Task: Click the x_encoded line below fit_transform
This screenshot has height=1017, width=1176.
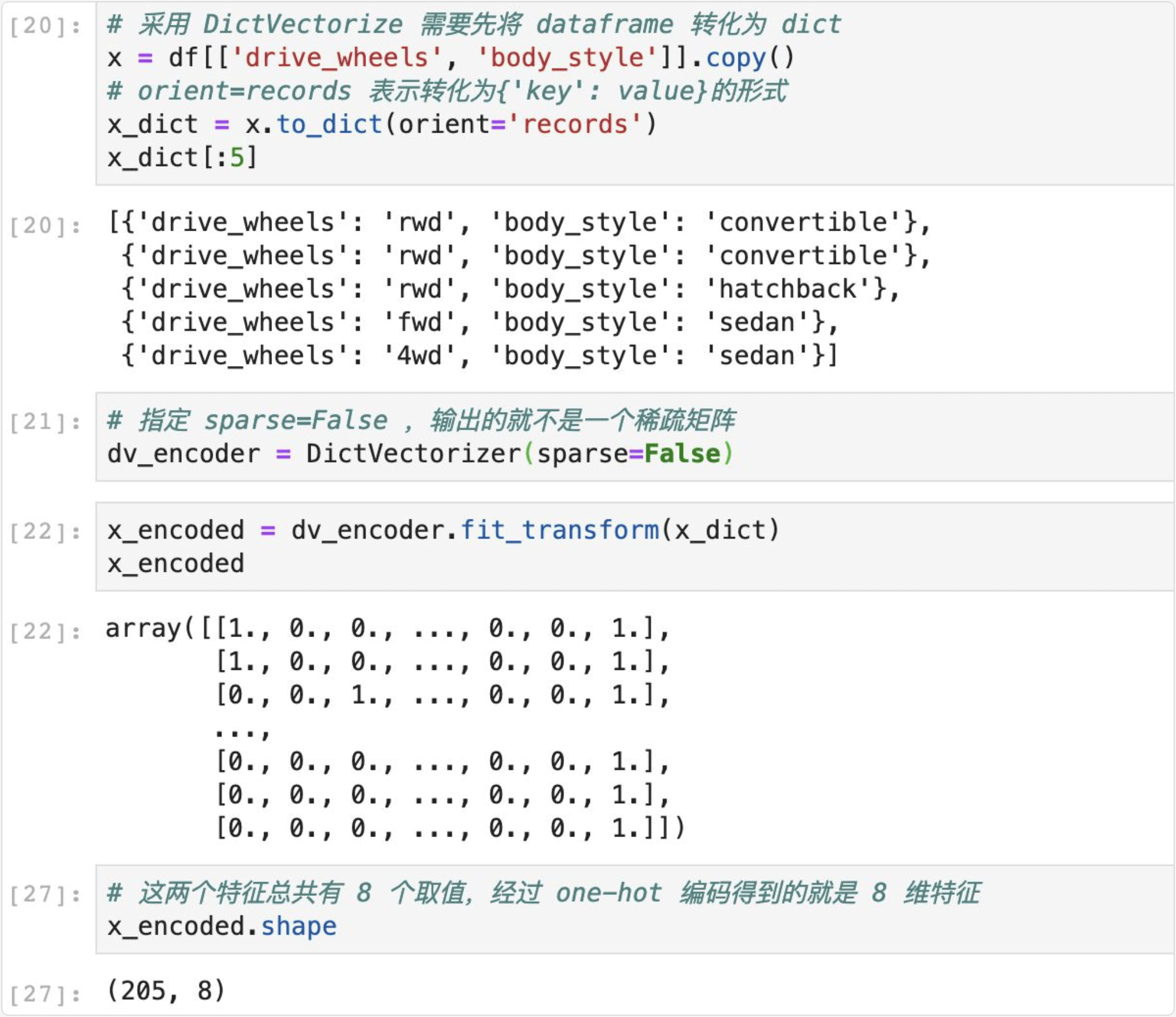Action: pyautogui.click(x=176, y=564)
